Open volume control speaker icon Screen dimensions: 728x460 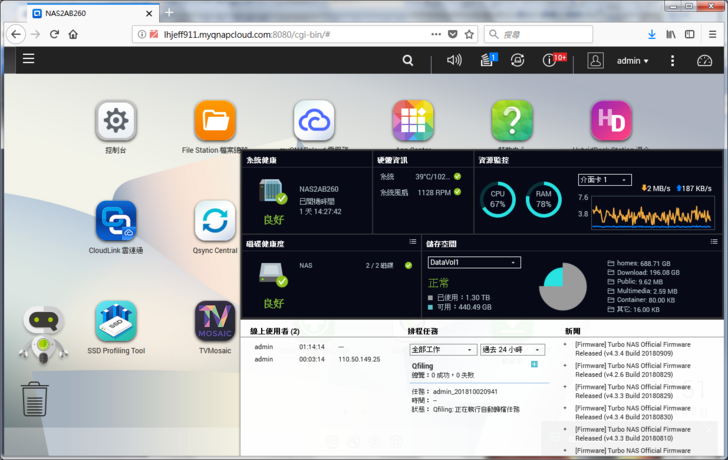(x=454, y=60)
